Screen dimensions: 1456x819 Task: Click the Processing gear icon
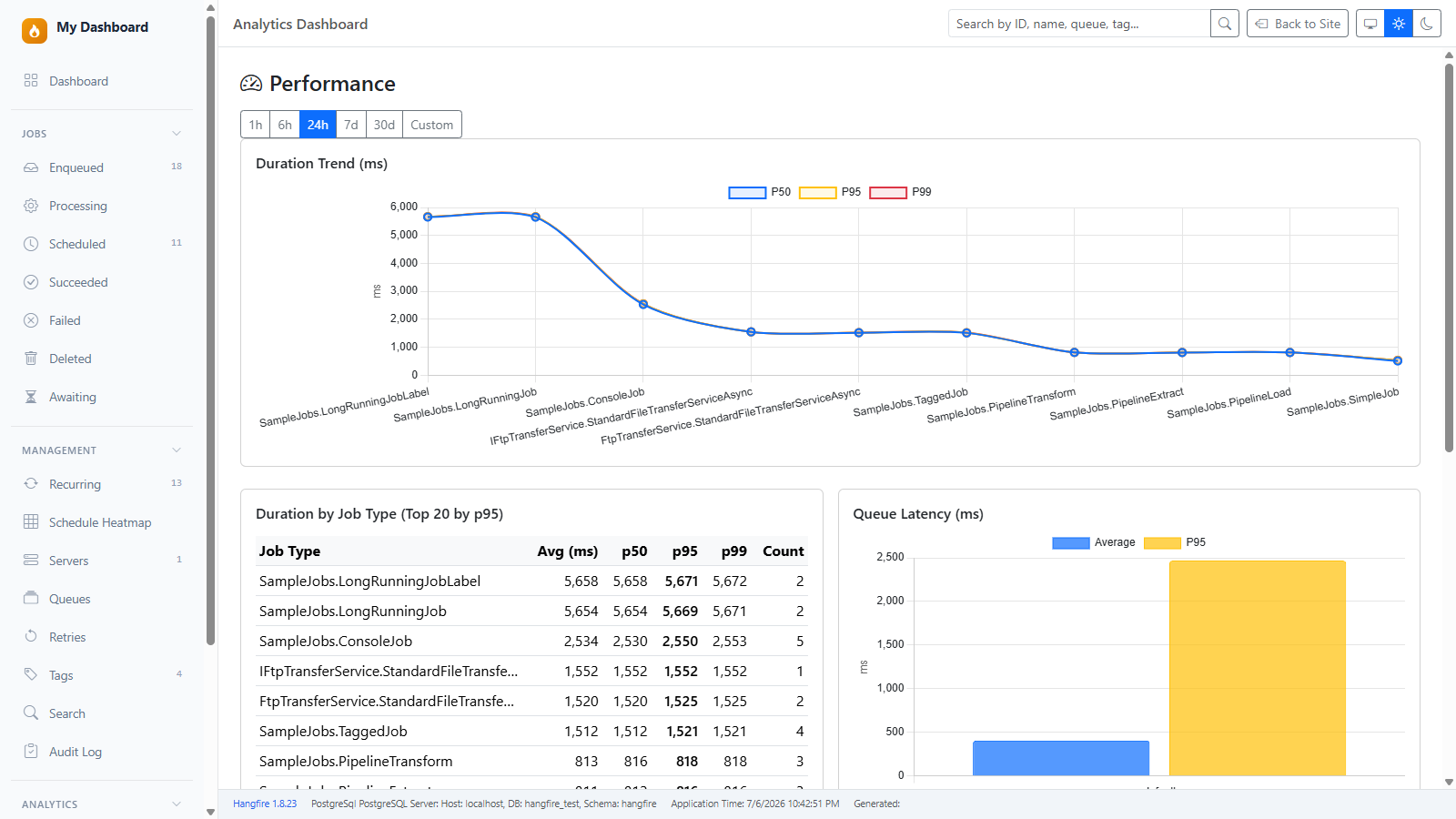31,206
